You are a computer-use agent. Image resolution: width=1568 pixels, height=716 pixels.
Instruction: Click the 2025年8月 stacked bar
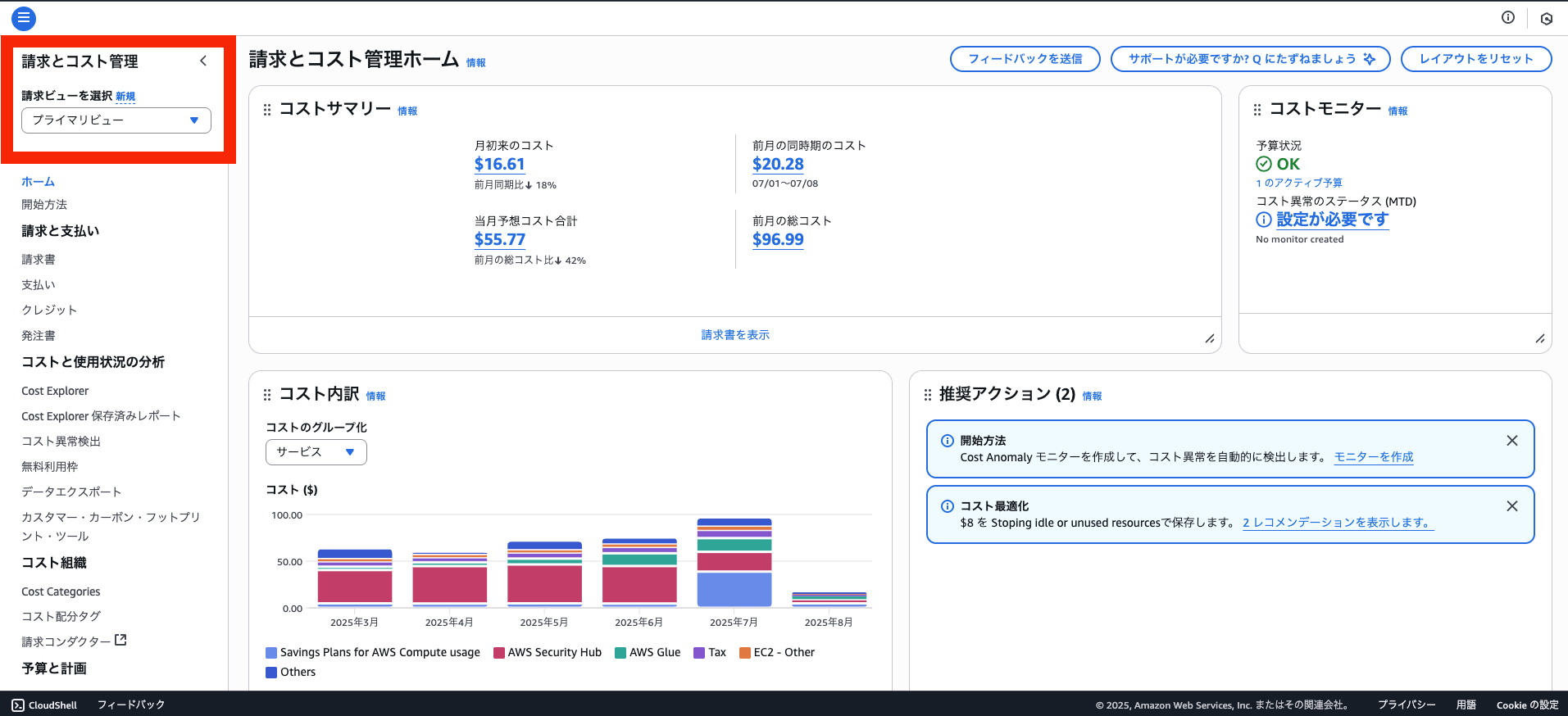click(x=829, y=600)
